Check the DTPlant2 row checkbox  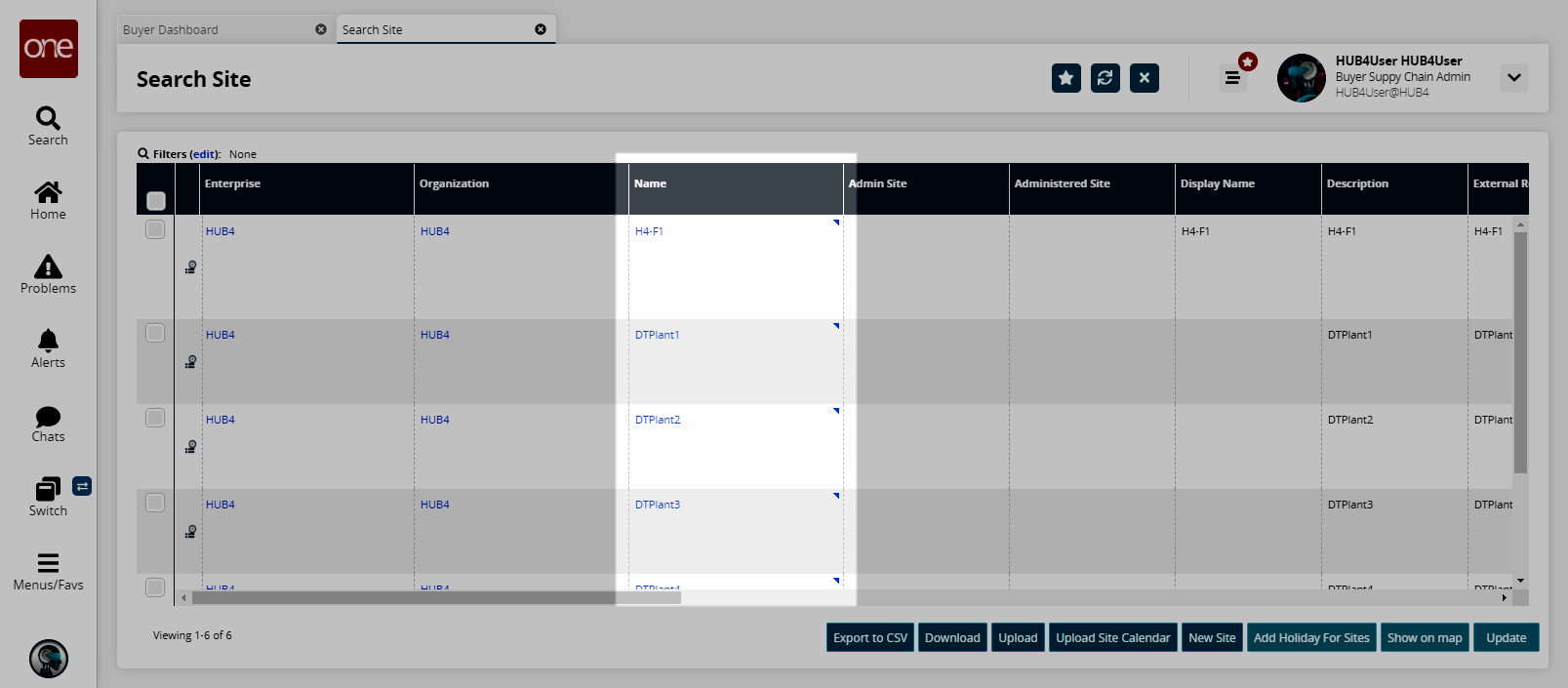point(155,418)
